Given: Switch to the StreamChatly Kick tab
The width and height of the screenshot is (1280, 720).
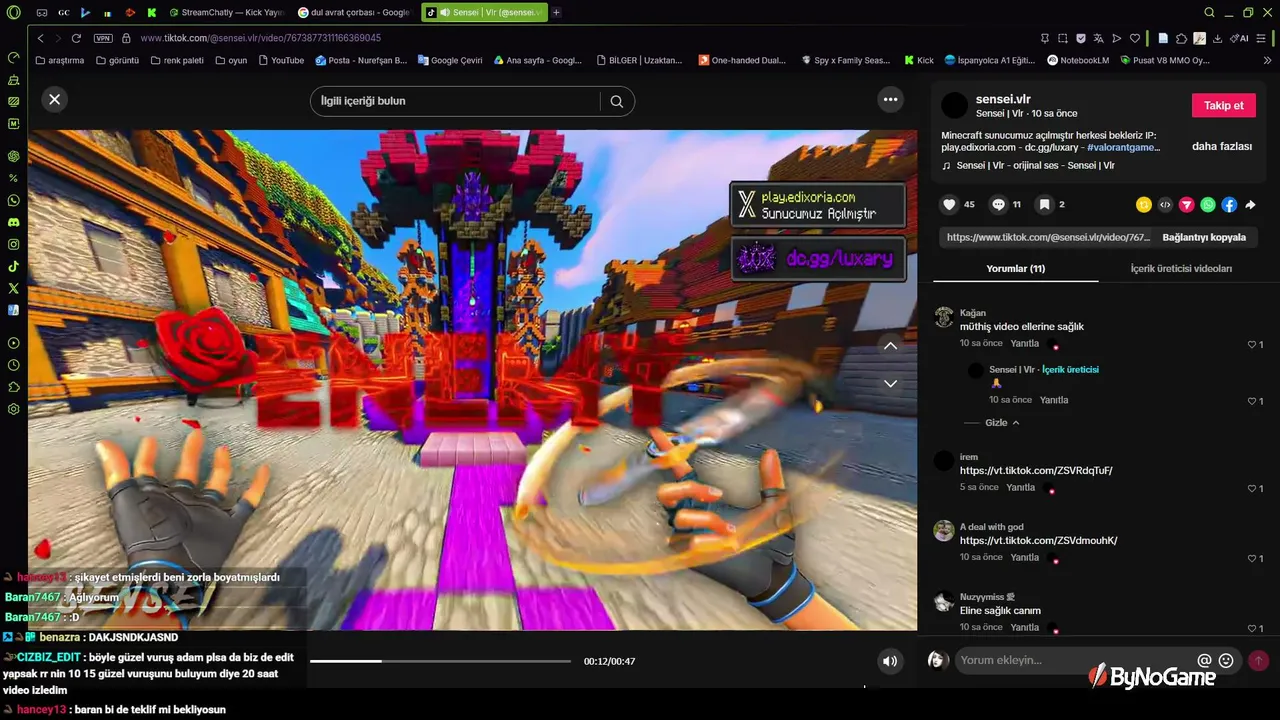Looking at the screenshot, I should pos(227,12).
